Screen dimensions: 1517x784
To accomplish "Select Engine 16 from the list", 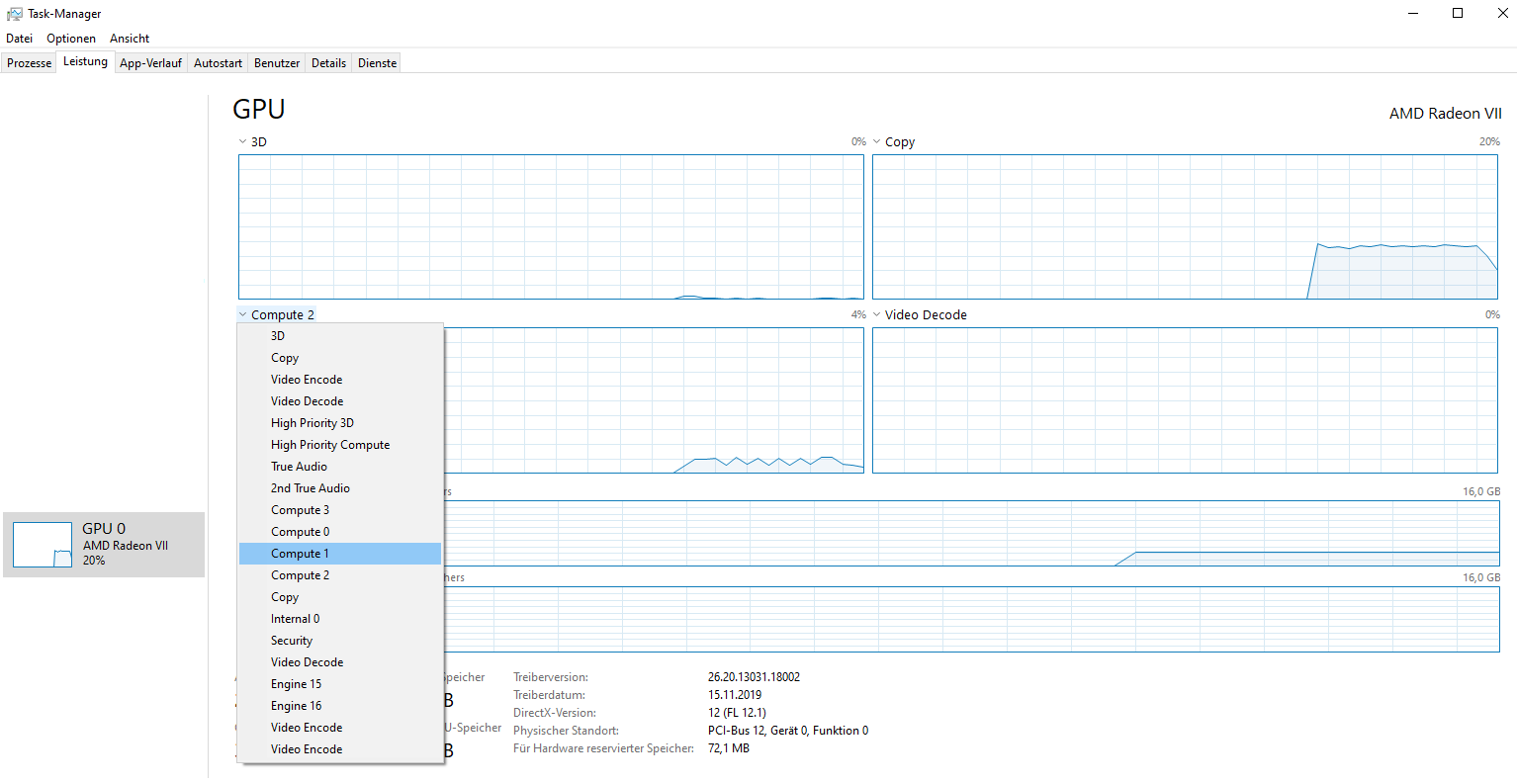I will click(x=340, y=706).
